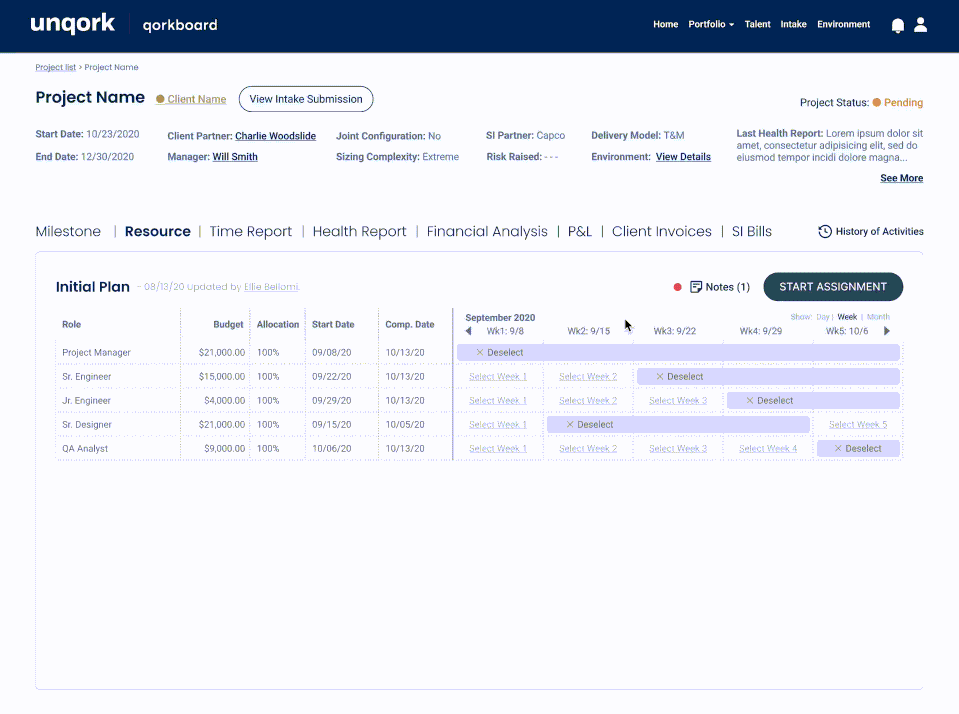Image resolution: width=959 pixels, height=714 pixels.
Task: Select Week 1 for Jr. Engineer
Action: pyautogui.click(x=498, y=400)
